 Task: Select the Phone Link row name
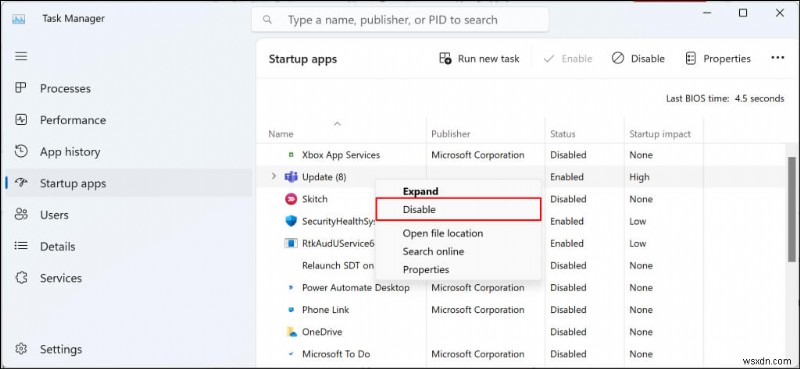tap(326, 310)
